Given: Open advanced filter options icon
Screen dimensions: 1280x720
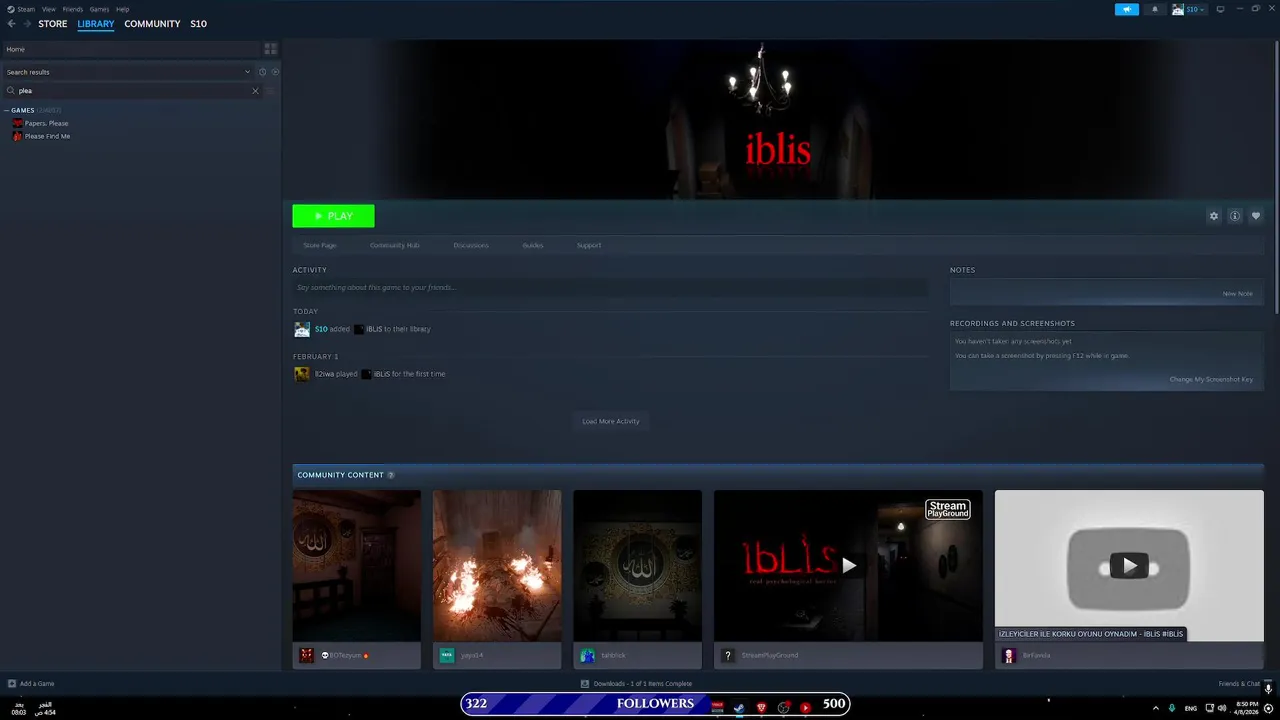Looking at the screenshot, I should (x=271, y=91).
